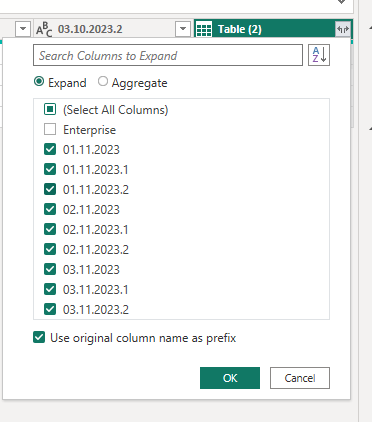The height and width of the screenshot is (422, 372).
Task: Uncheck the 03.11.2023.2 column checkbox
Action: [x=50, y=309]
